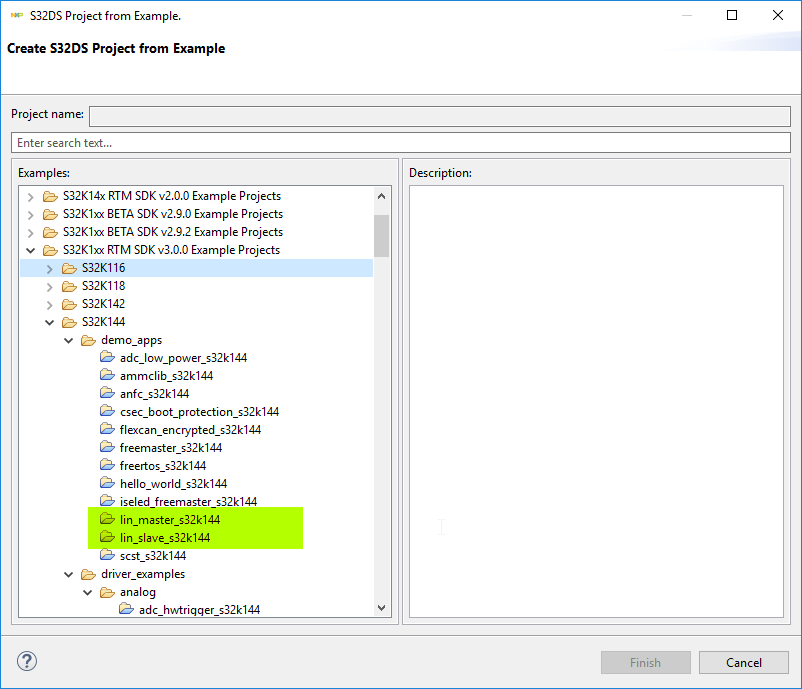Collapse the S32K144 tree node
Image resolution: width=802 pixels, height=689 pixels.
coord(50,322)
